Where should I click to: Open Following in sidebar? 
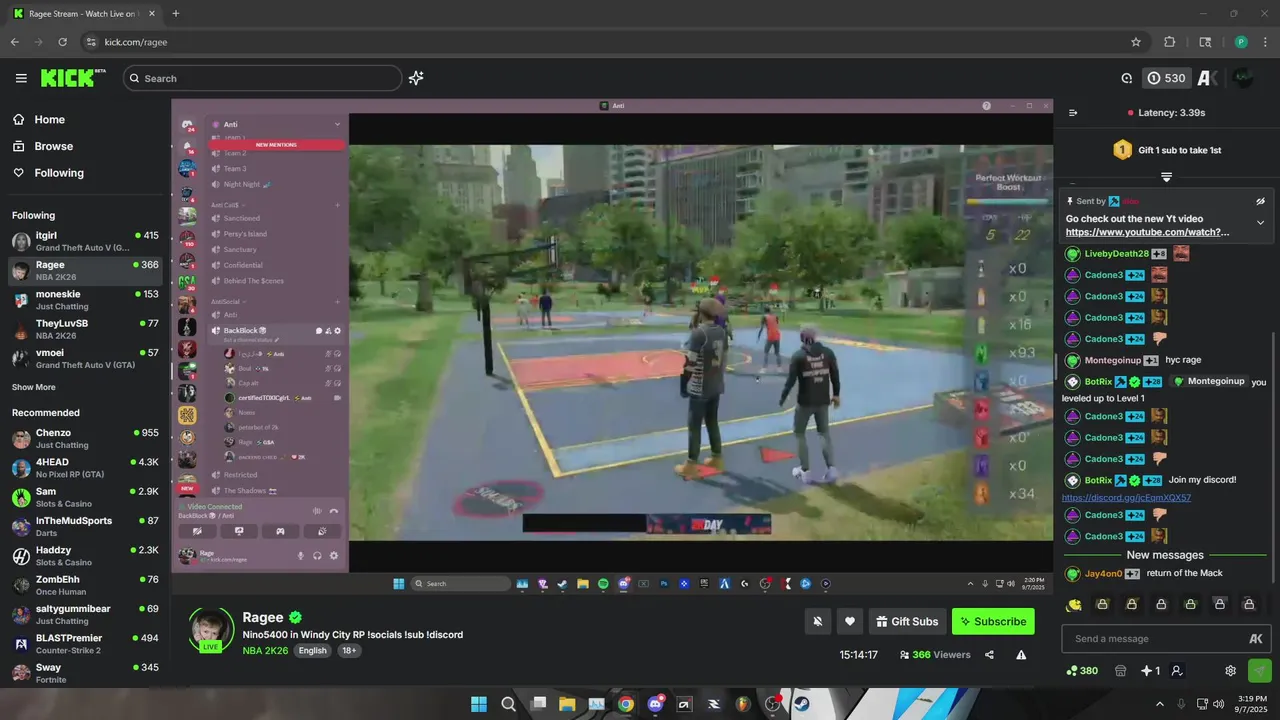(x=85, y=173)
